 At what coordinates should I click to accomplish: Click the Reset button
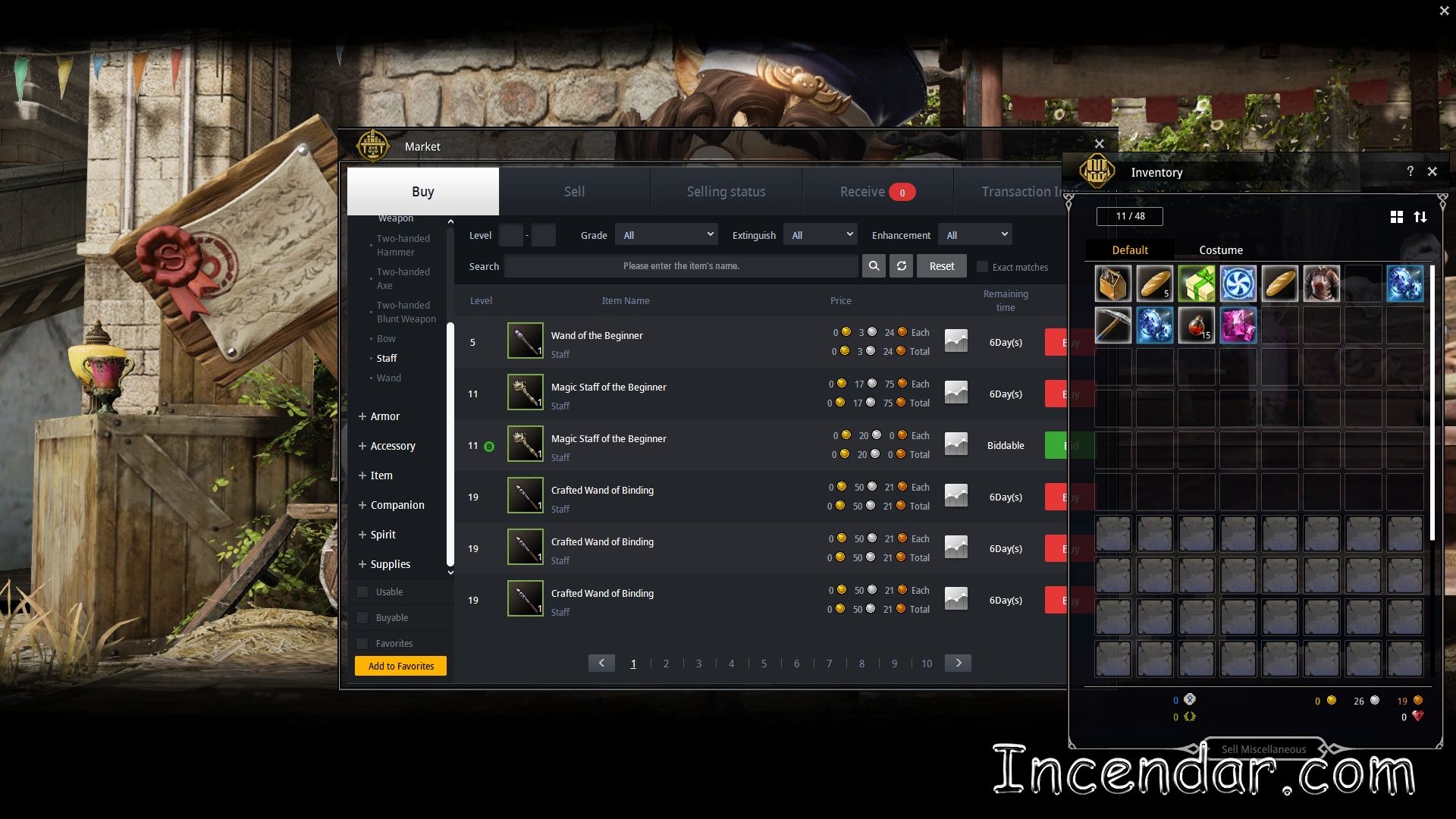pos(942,266)
